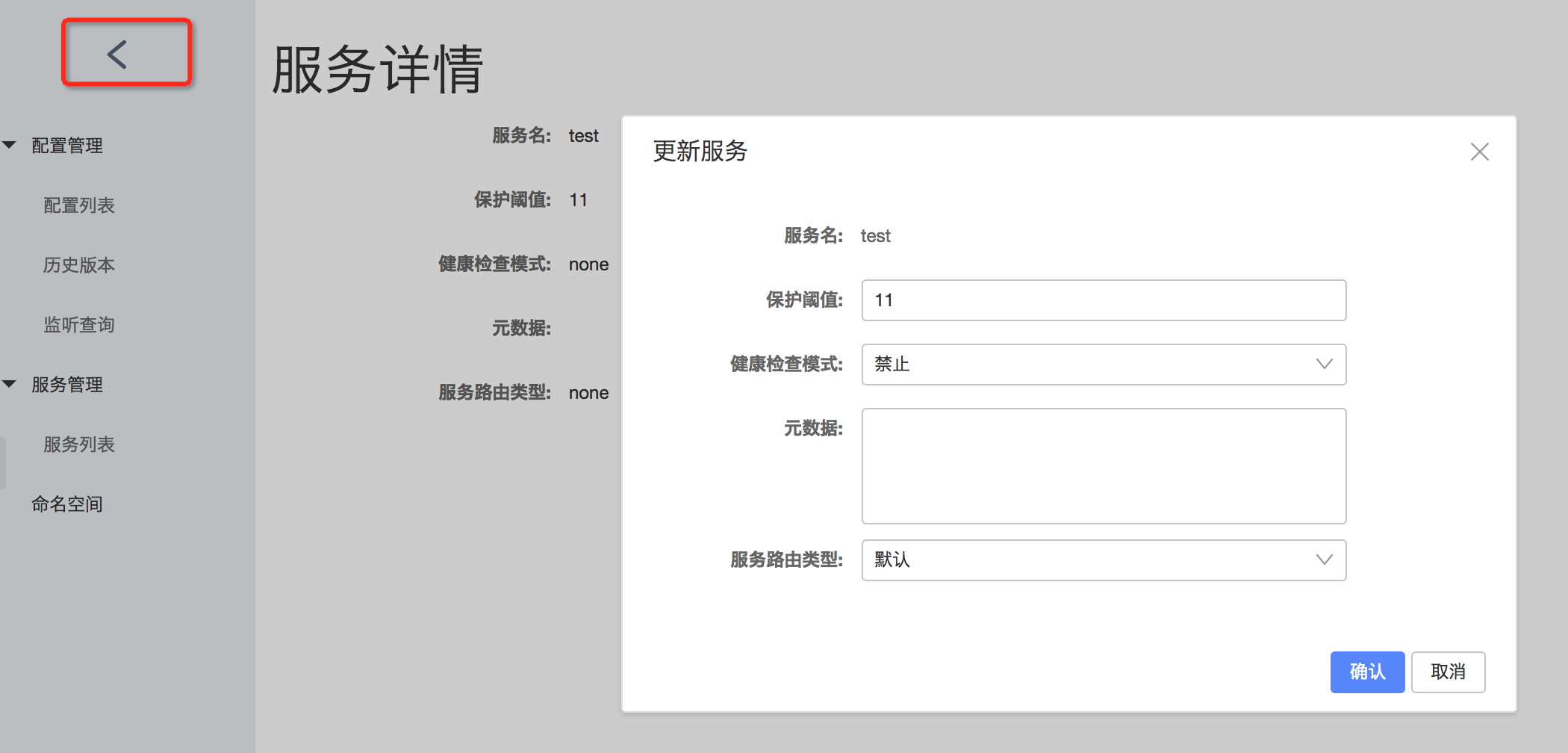The width and height of the screenshot is (1568, 753).
Task: Focus the 保护阈值 input field
Action: click(1104, 300)
